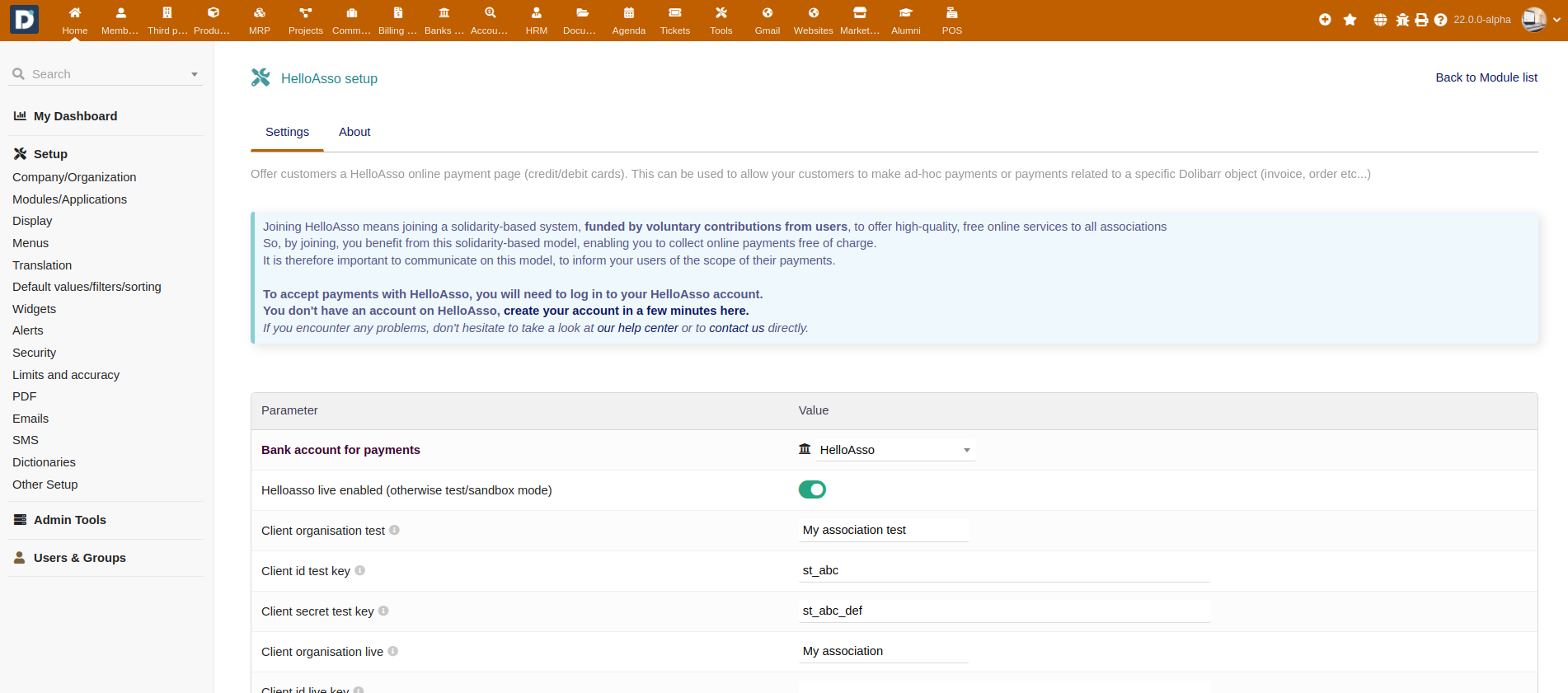Open the Gmail module icon

tap(768, 13)
